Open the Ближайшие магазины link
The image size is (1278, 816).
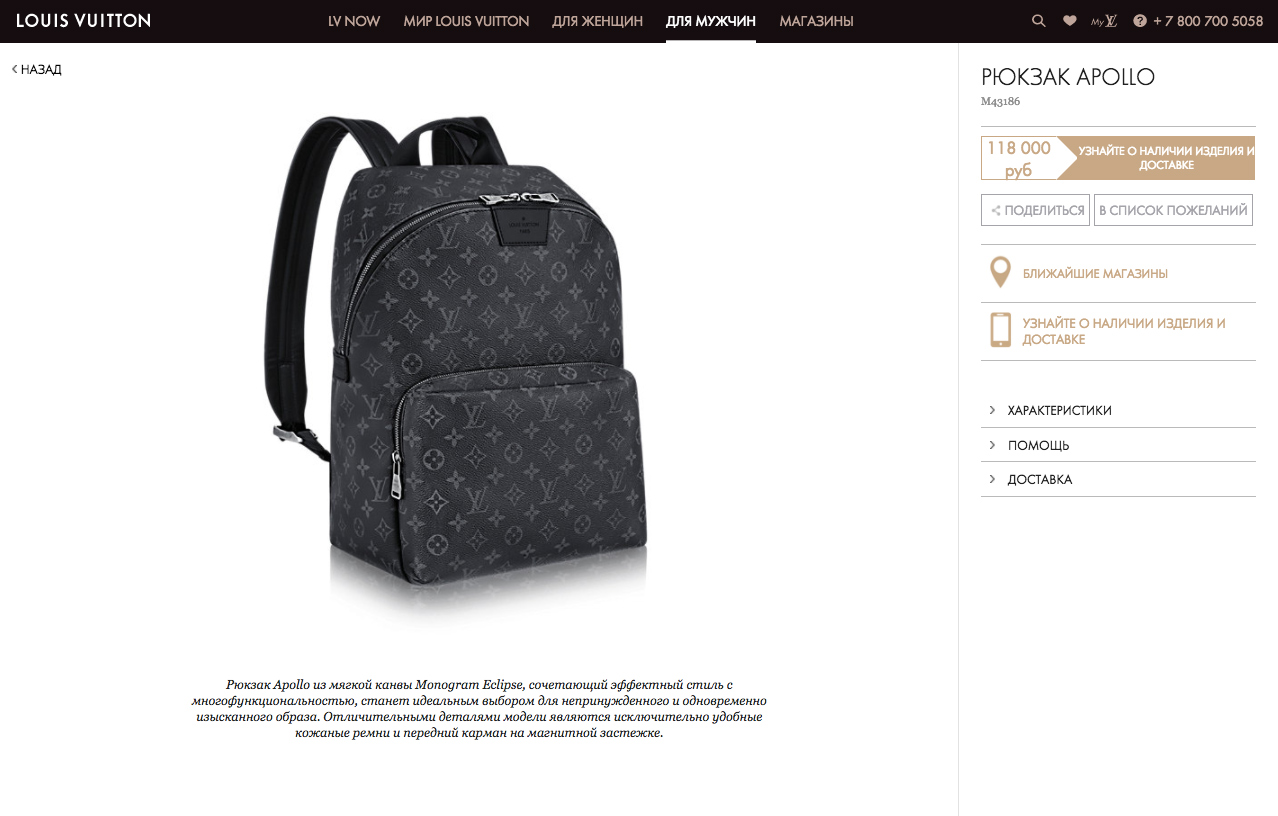1095,273
